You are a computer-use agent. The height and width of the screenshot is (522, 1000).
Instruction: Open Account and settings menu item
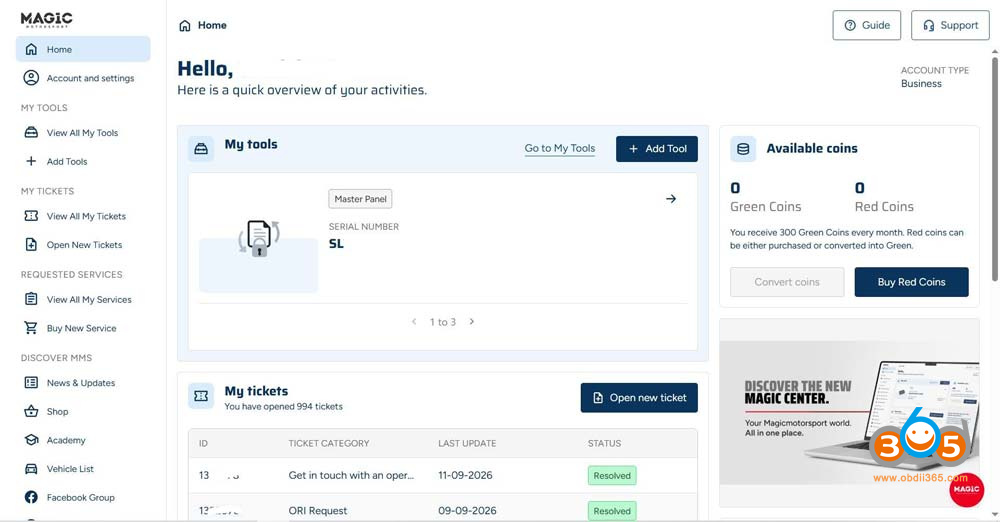pos(83,78)
